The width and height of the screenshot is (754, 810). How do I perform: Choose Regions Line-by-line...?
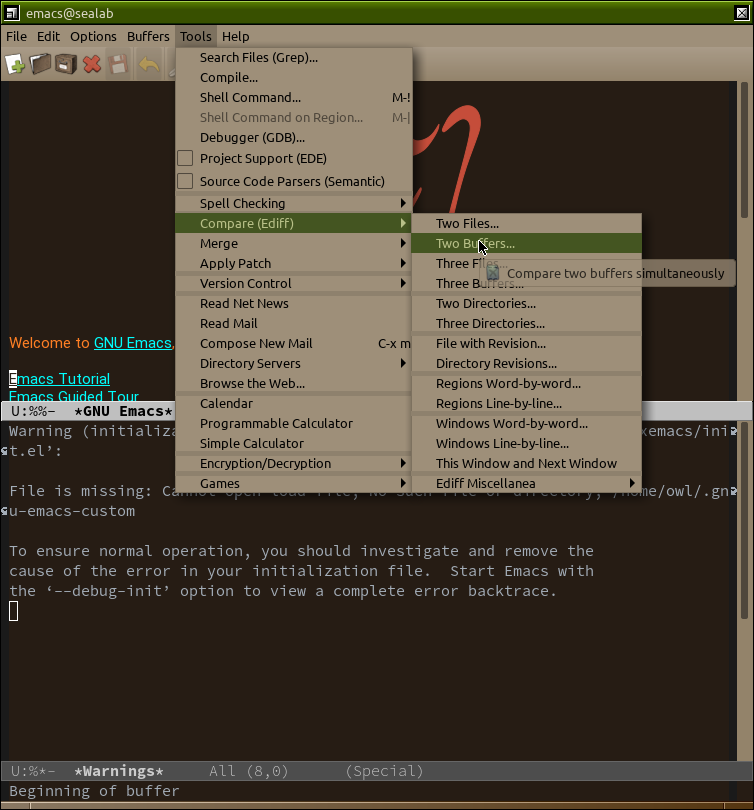(x=526, y=403)
